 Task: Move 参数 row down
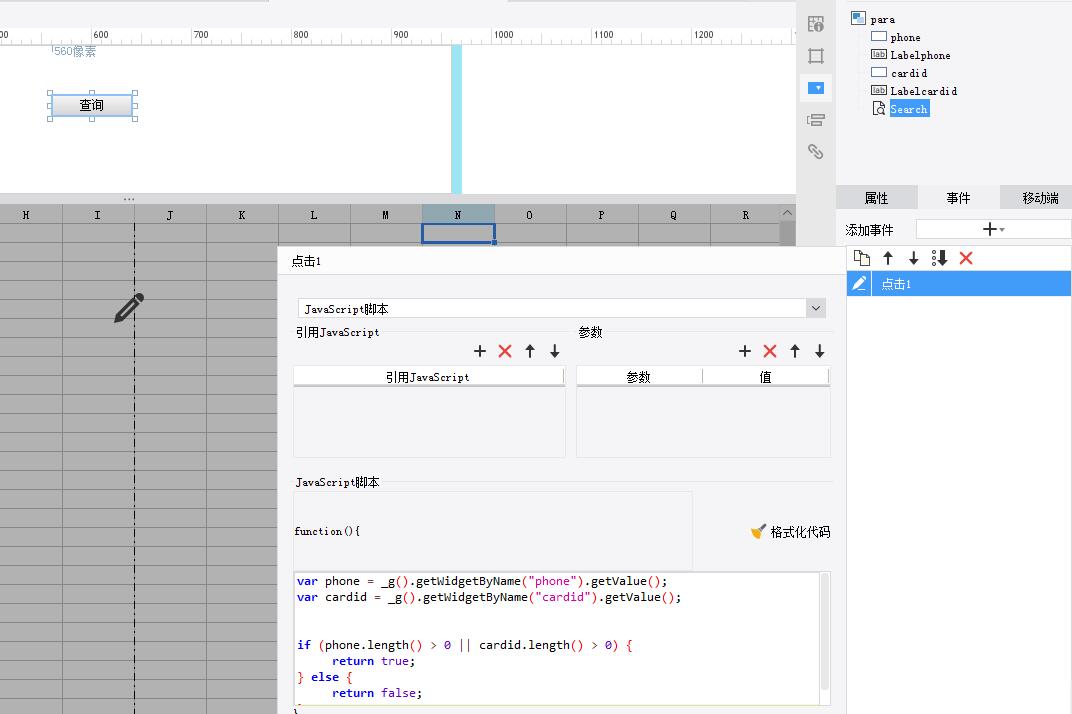(820, 351)
